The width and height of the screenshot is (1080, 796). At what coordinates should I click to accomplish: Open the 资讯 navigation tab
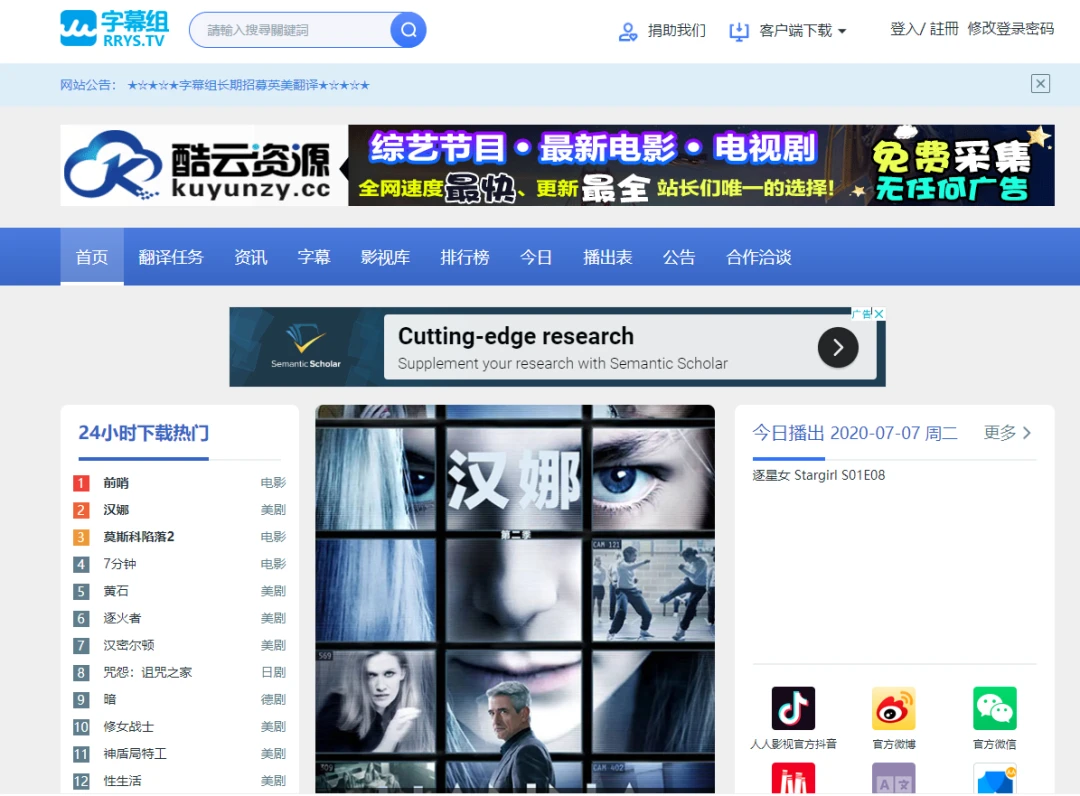[x=251, y=257]
